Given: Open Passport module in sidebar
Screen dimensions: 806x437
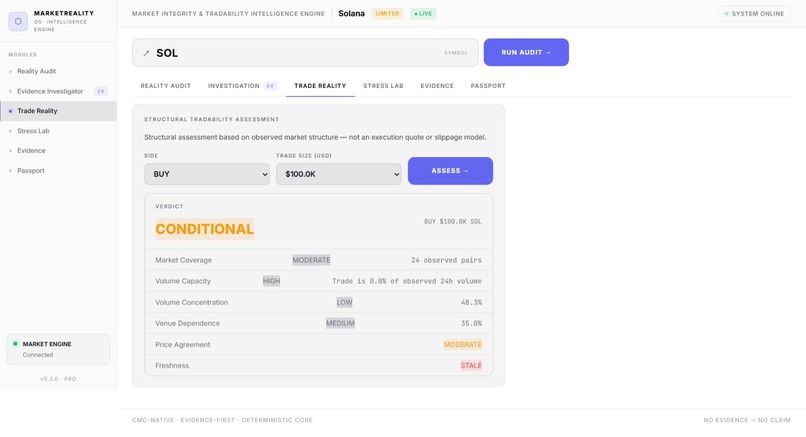Looking at the screenshot, I should 58,171.
